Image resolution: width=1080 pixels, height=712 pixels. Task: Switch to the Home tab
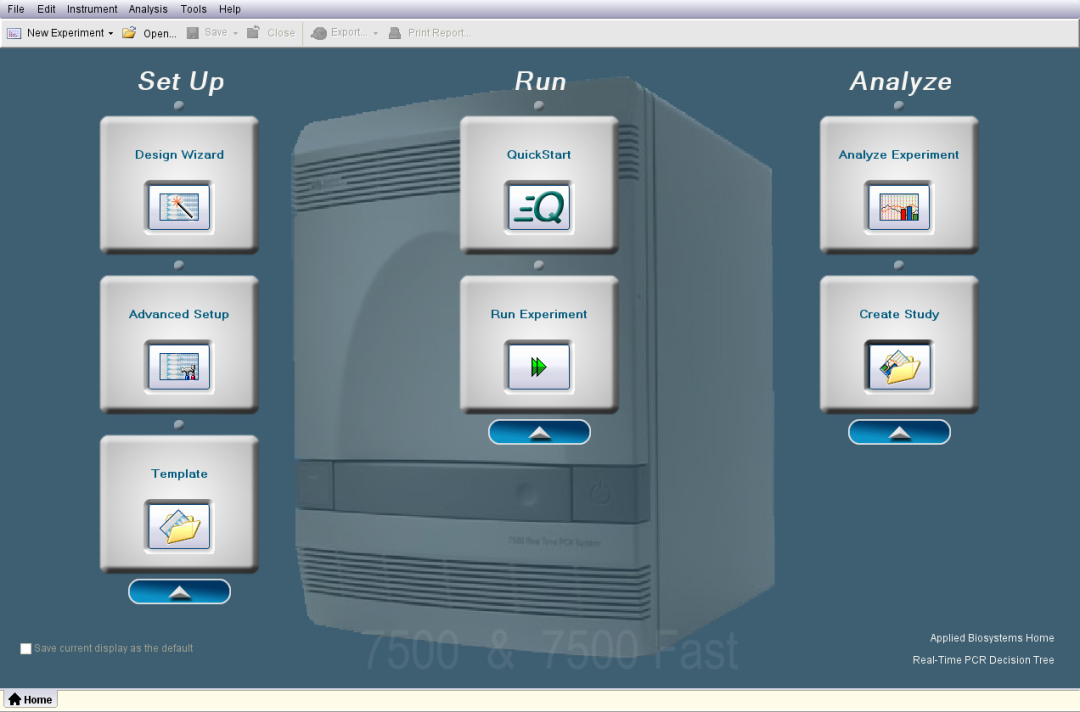click(x=31, y=700)
